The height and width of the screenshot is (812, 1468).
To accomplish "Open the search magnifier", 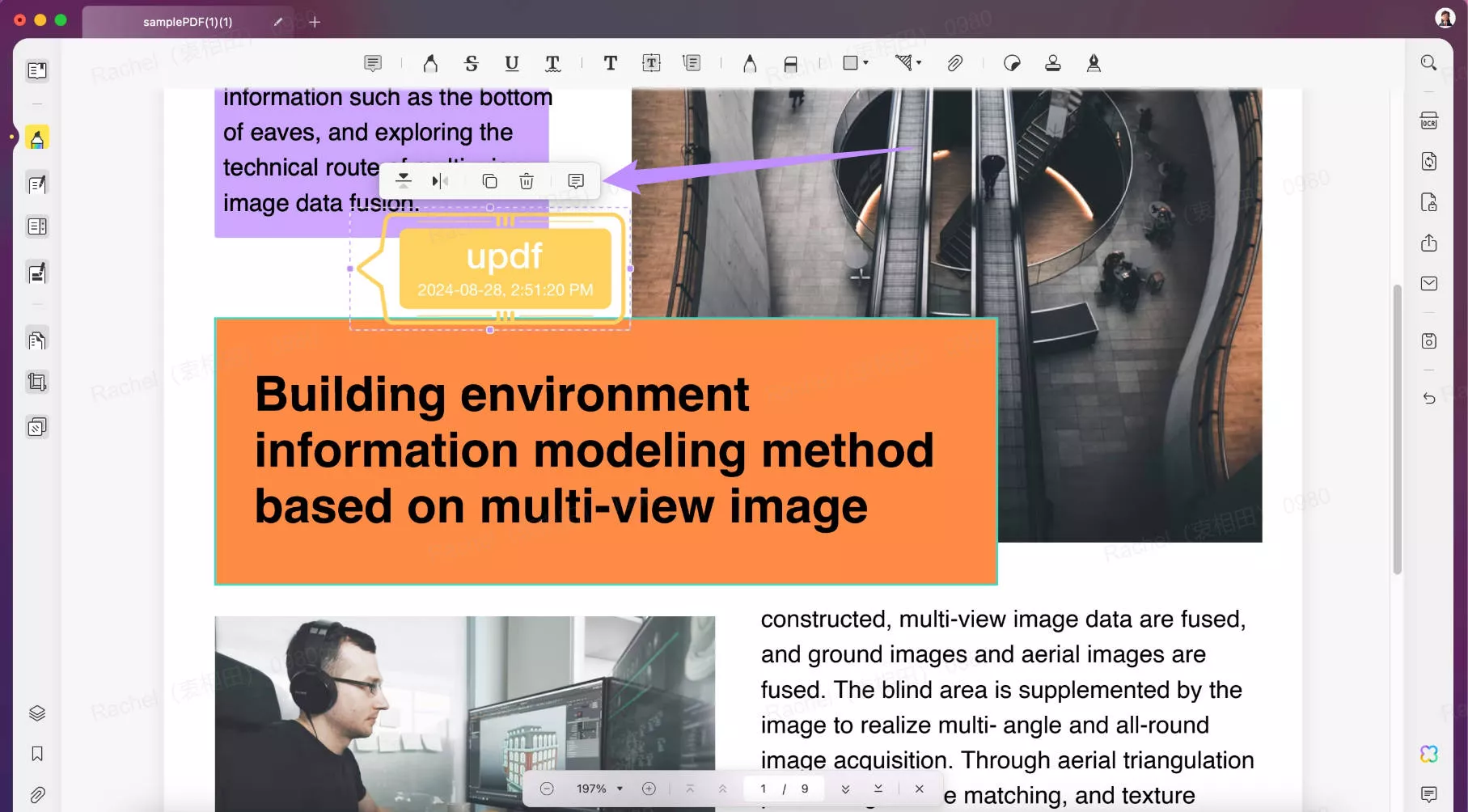I will (1429, 63).
